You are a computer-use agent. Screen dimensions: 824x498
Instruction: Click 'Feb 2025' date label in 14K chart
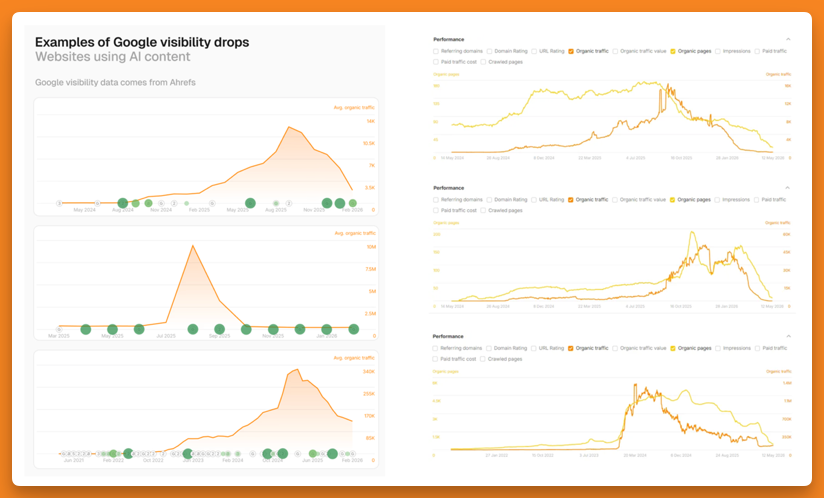click(199, 210)
